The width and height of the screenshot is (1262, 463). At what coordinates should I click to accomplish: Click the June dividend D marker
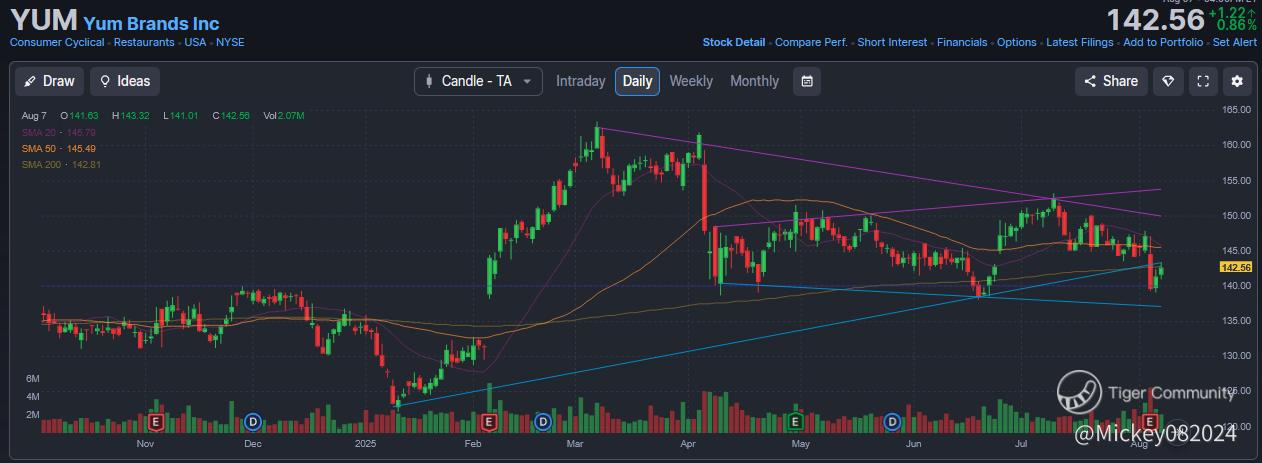coord(890,421)
